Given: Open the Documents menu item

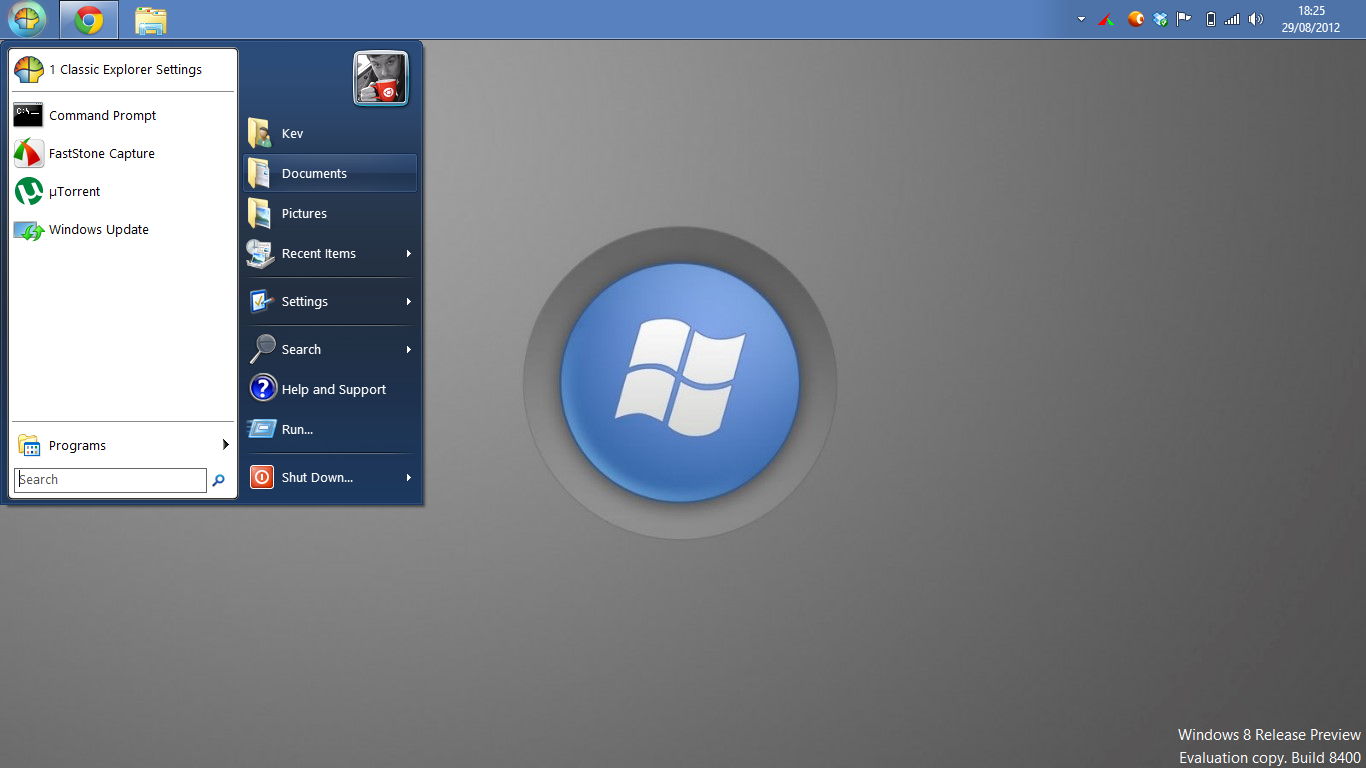Looking at the screenshot, I should coord(314,174).
